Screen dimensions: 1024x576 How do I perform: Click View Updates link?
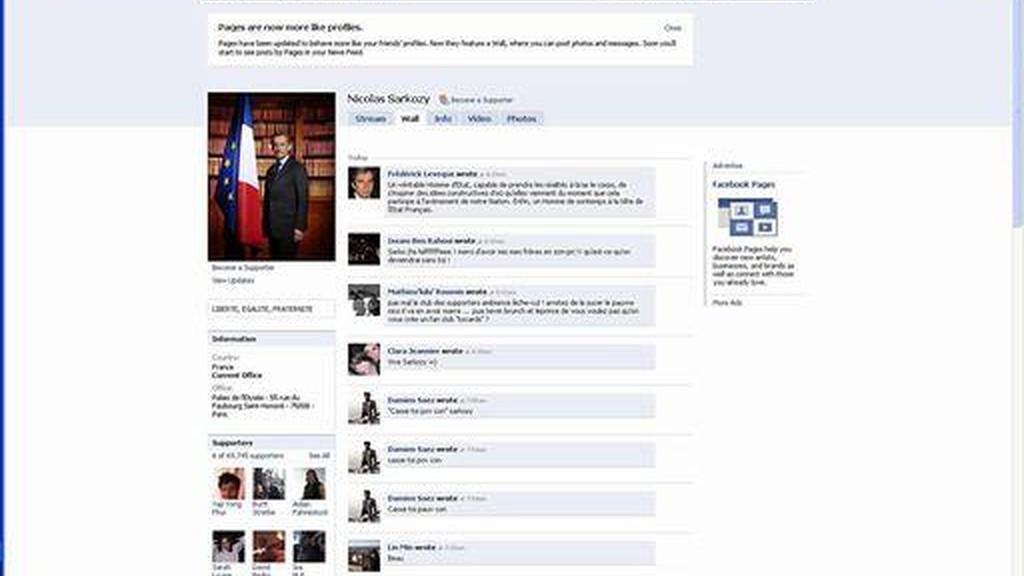point(233,280)
